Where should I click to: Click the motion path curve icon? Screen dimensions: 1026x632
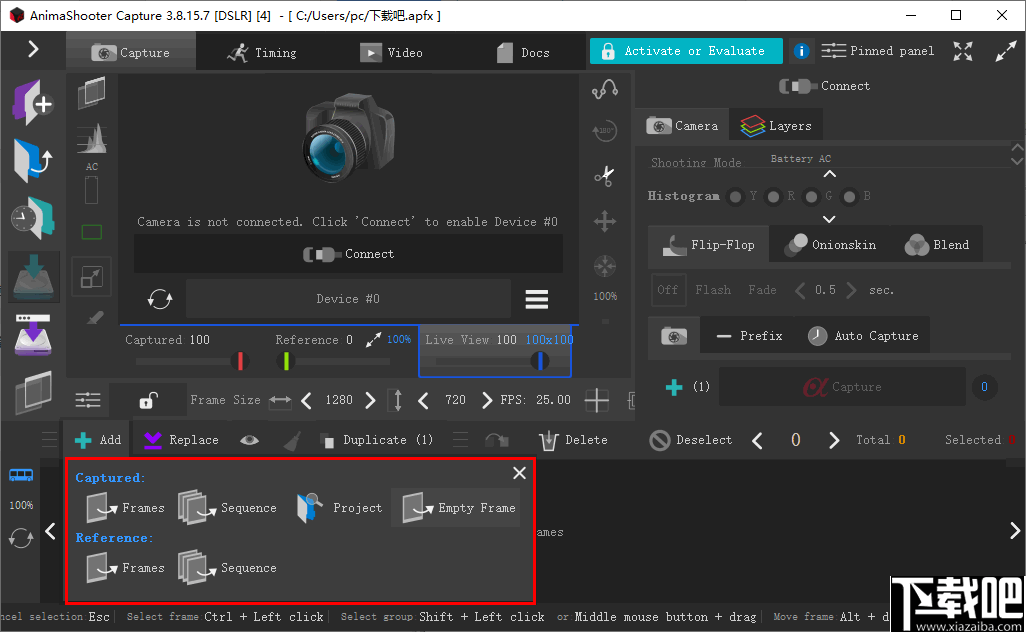point(605,88)
